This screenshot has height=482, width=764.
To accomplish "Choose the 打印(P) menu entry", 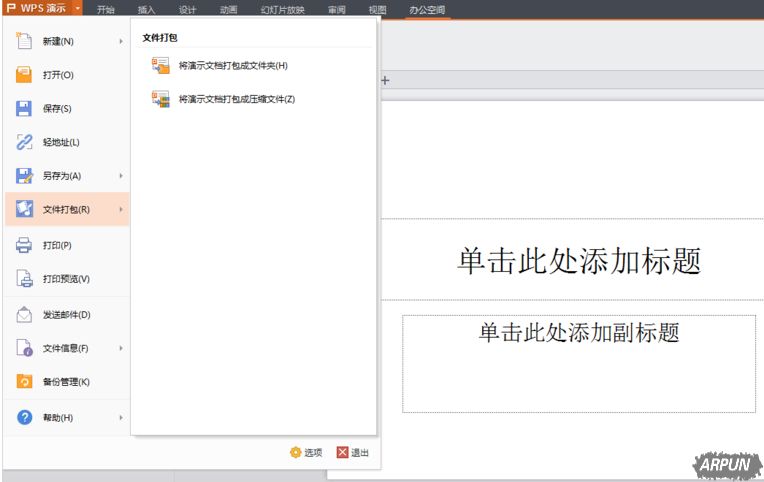I will coord(67,245).
